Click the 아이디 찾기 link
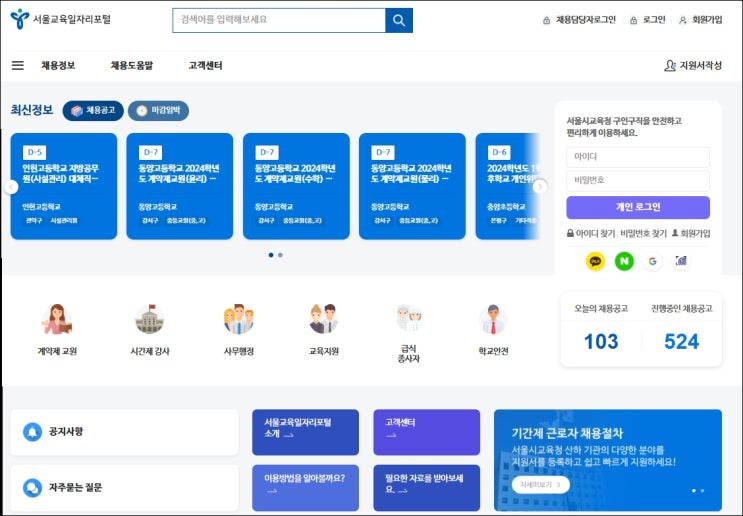Viewport: 743px width, 516px height. click(x=595, y=233)
